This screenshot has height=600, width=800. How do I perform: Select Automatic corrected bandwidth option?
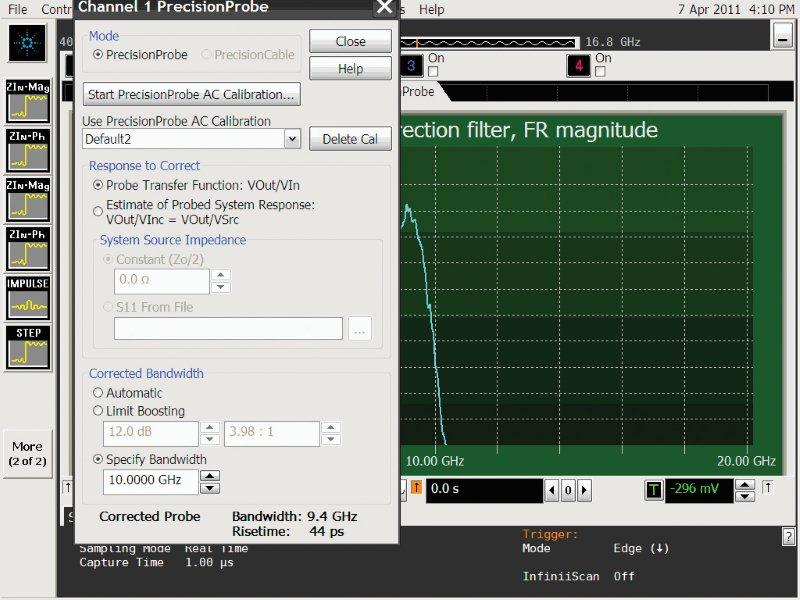tap(98, 393)
